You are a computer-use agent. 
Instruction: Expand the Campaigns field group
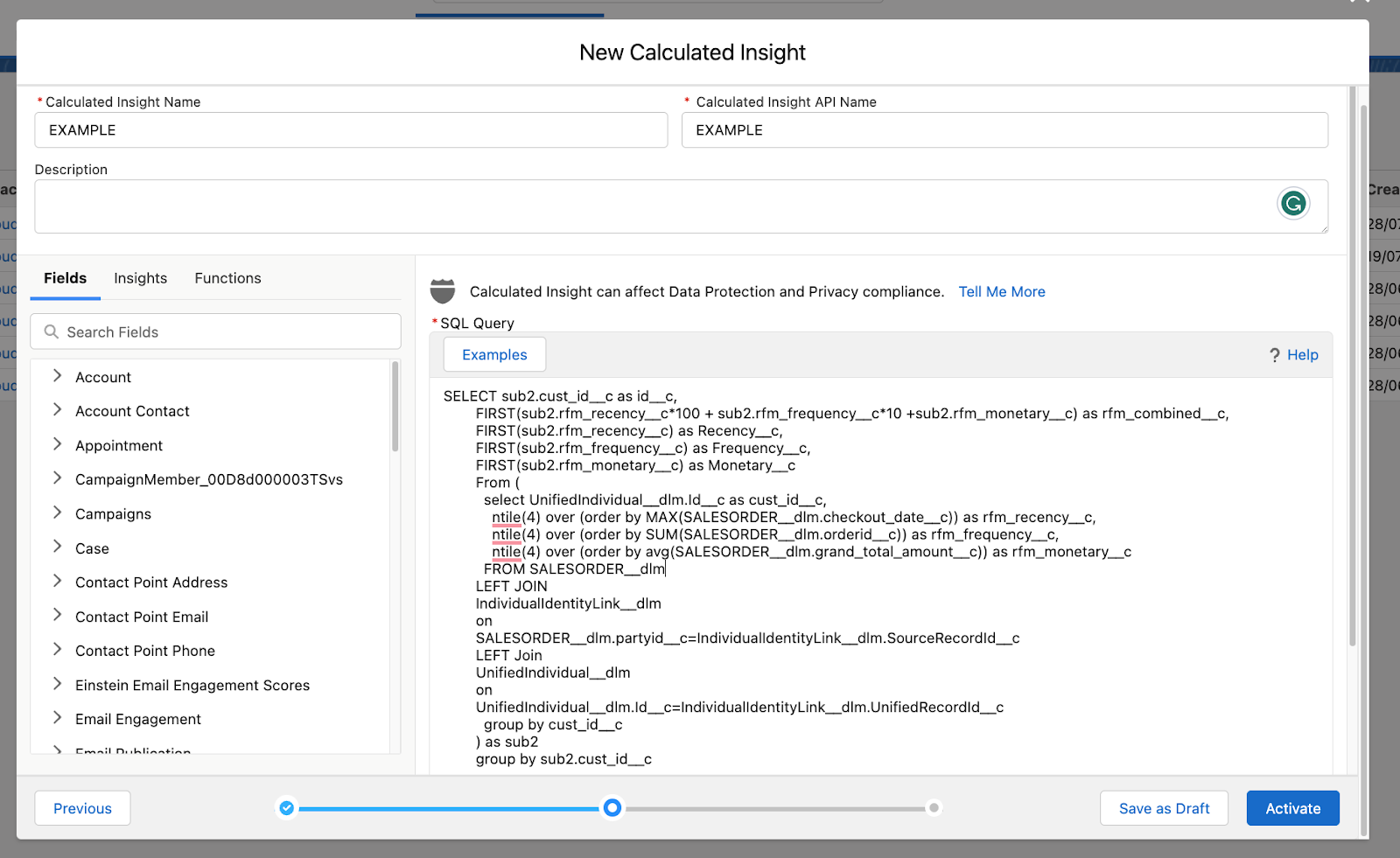click(58, 513)
